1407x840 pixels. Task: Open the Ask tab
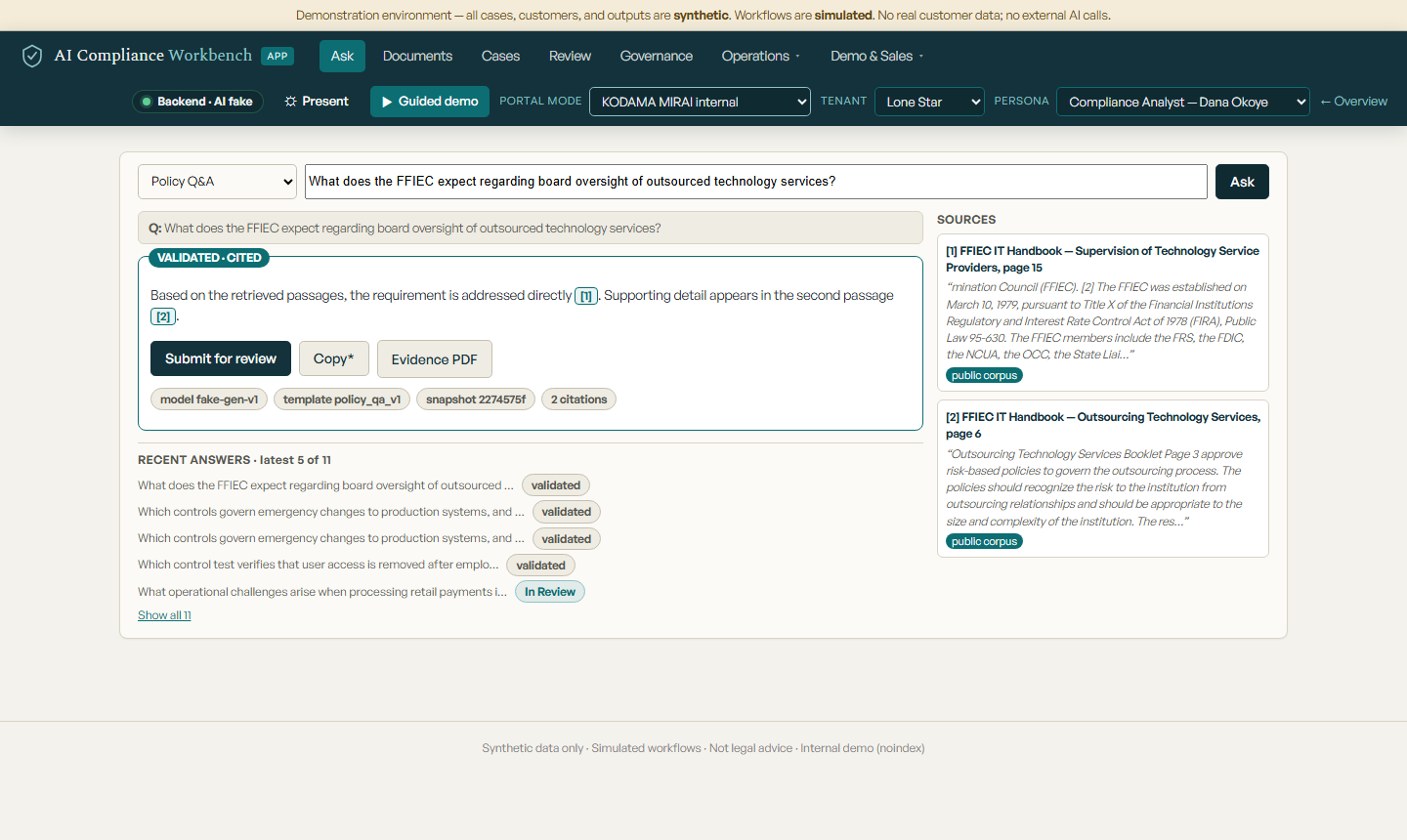coord(342,56)
